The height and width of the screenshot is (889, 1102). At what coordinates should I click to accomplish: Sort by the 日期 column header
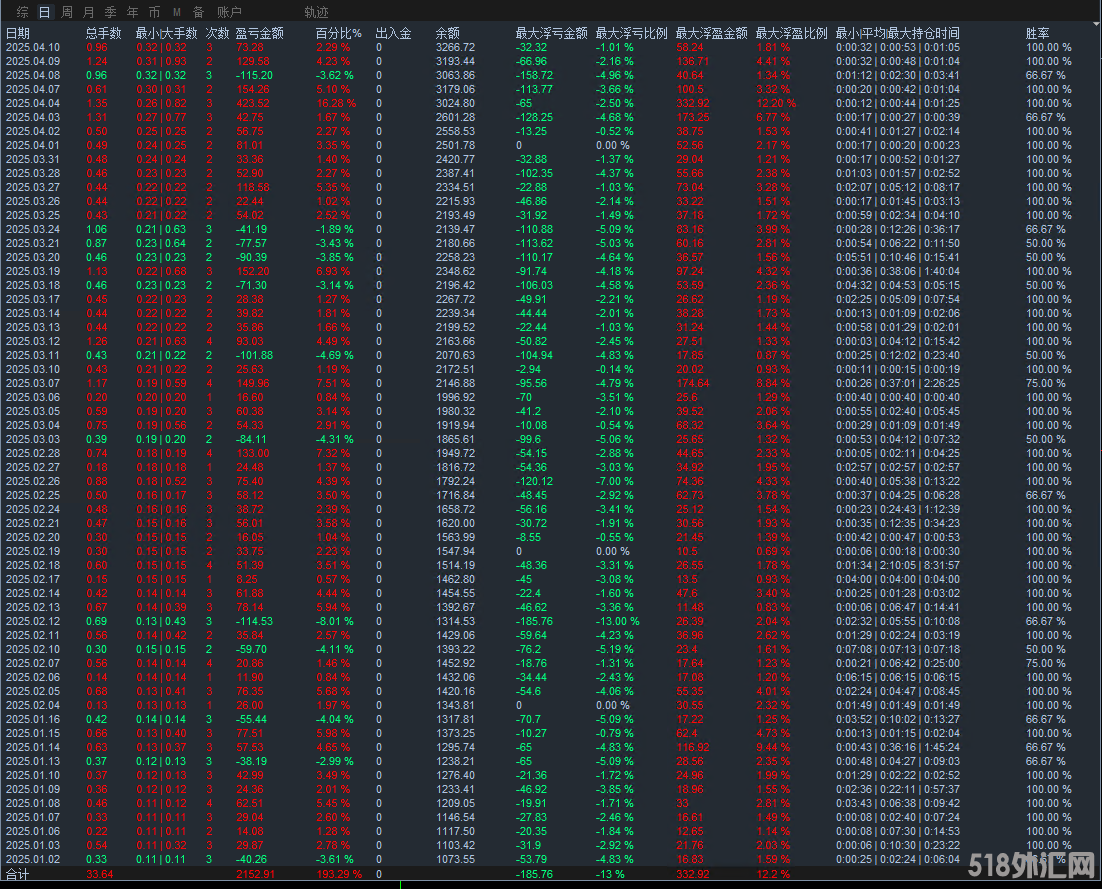(18, 33)
